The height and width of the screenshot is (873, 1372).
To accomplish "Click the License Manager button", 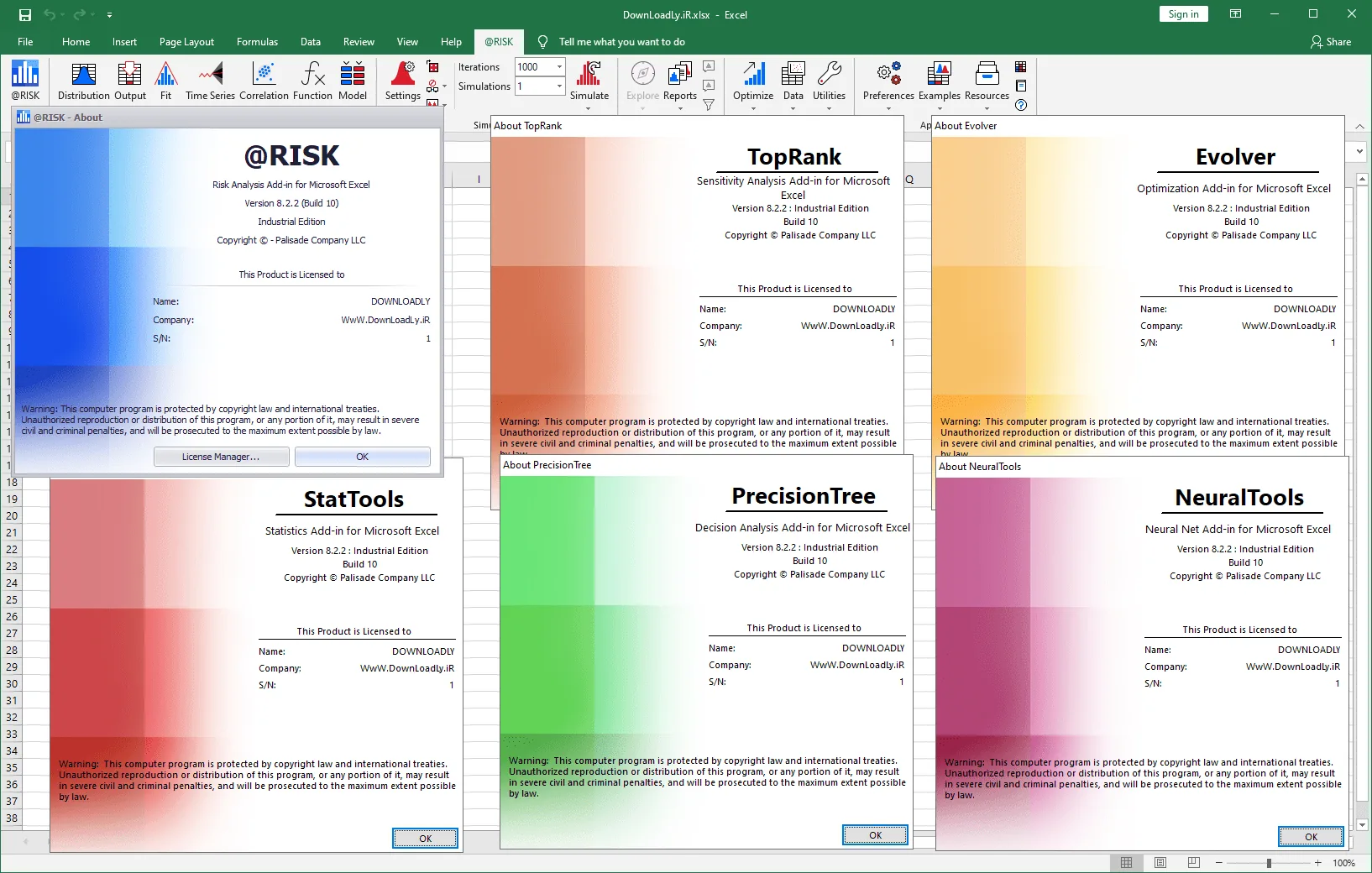I will 222,457.
